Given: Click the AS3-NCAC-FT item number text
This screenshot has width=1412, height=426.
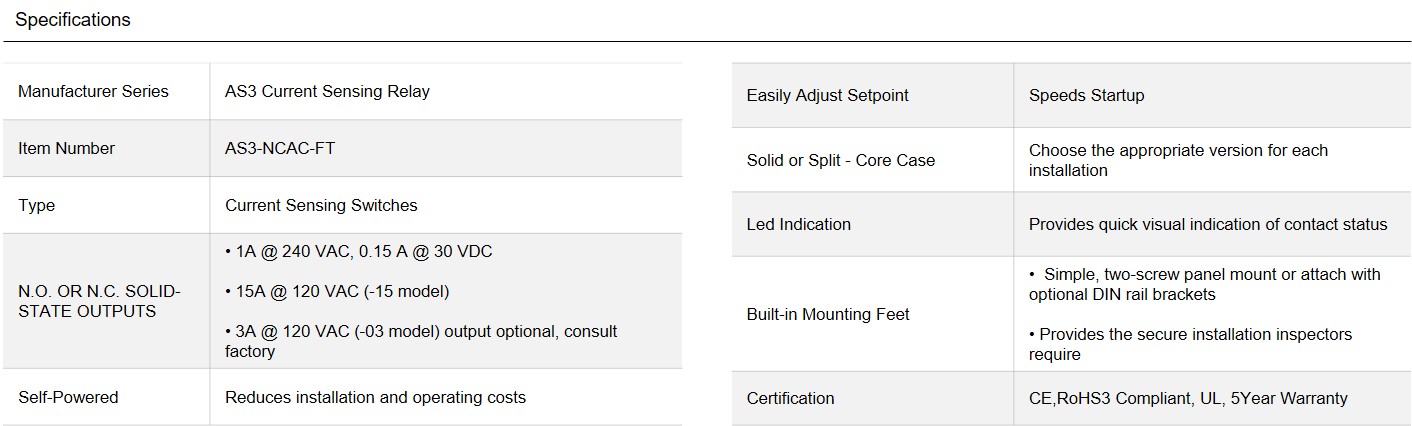Looking at the screenshot, I should 280,148.
